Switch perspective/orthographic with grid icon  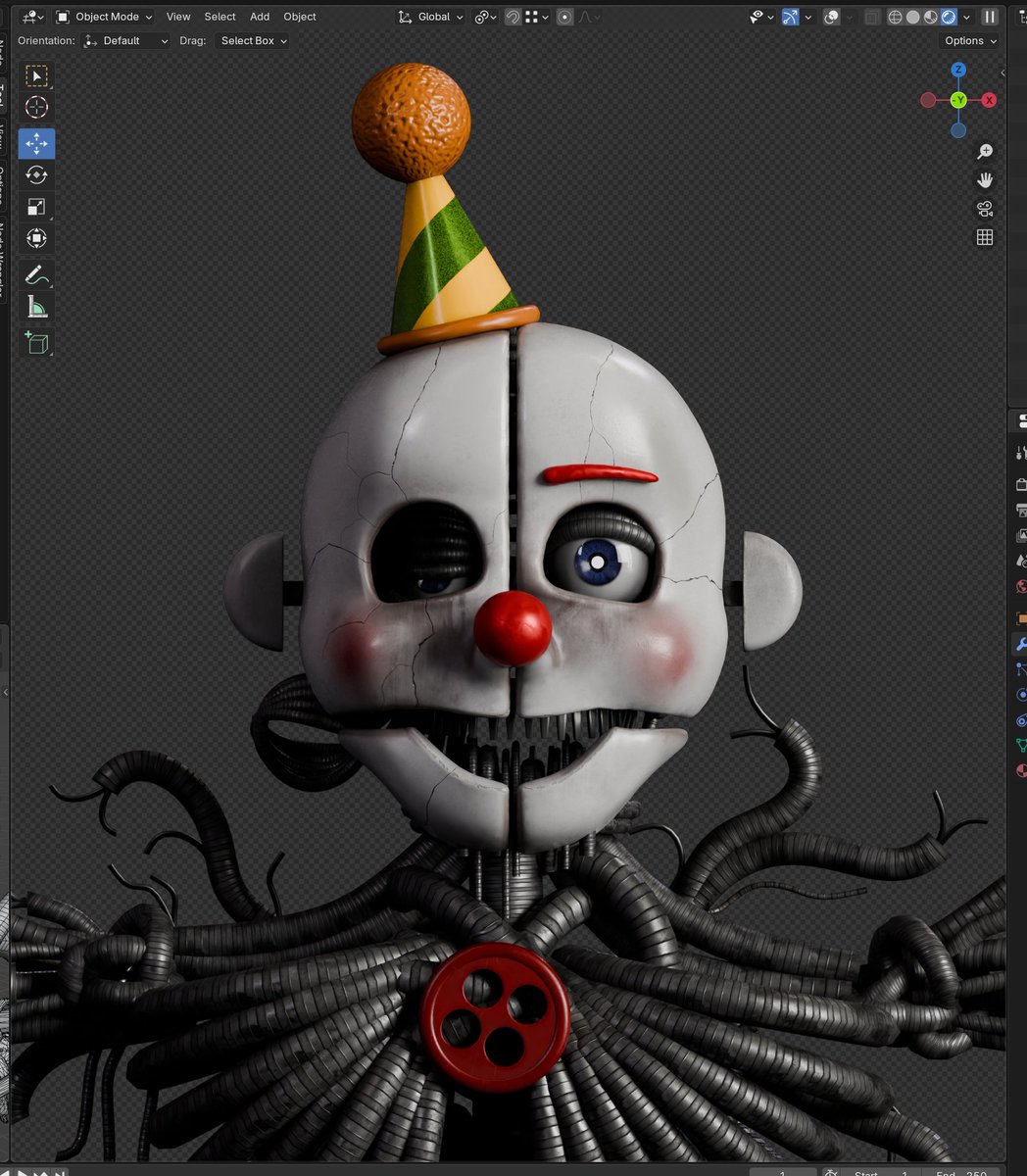985,237
